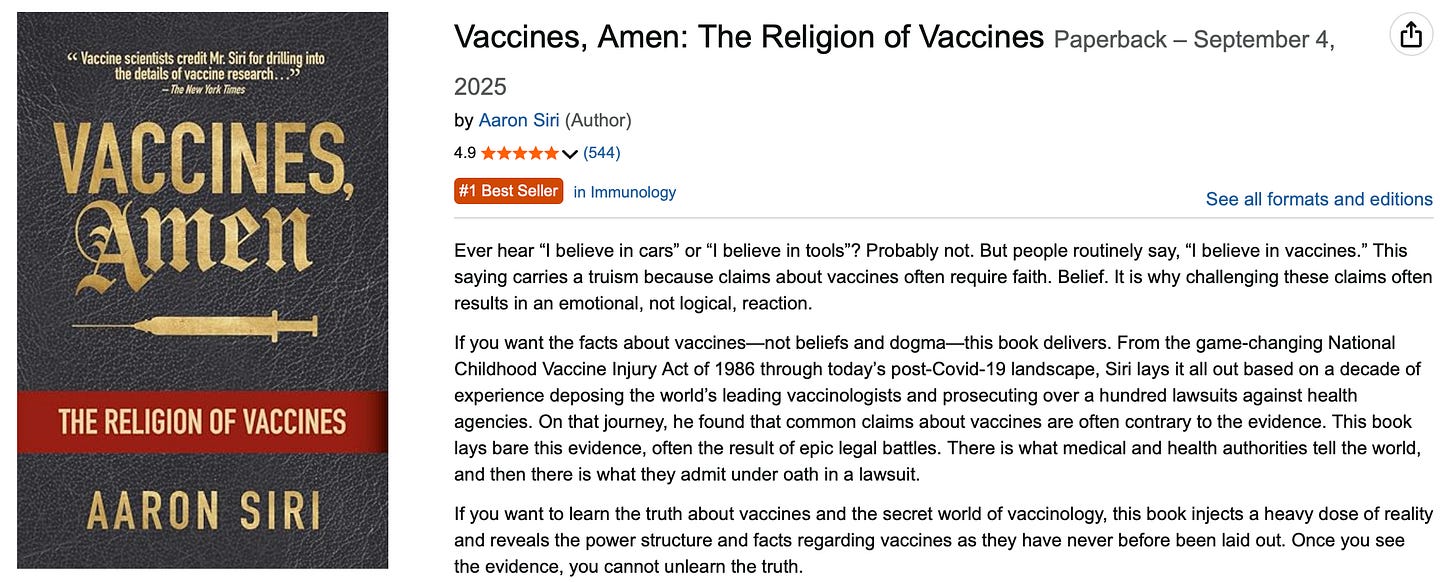Screen dimensions: 1456x582
Task: Click the share icon in top-right corner
Action: [x=1411, y=35]
